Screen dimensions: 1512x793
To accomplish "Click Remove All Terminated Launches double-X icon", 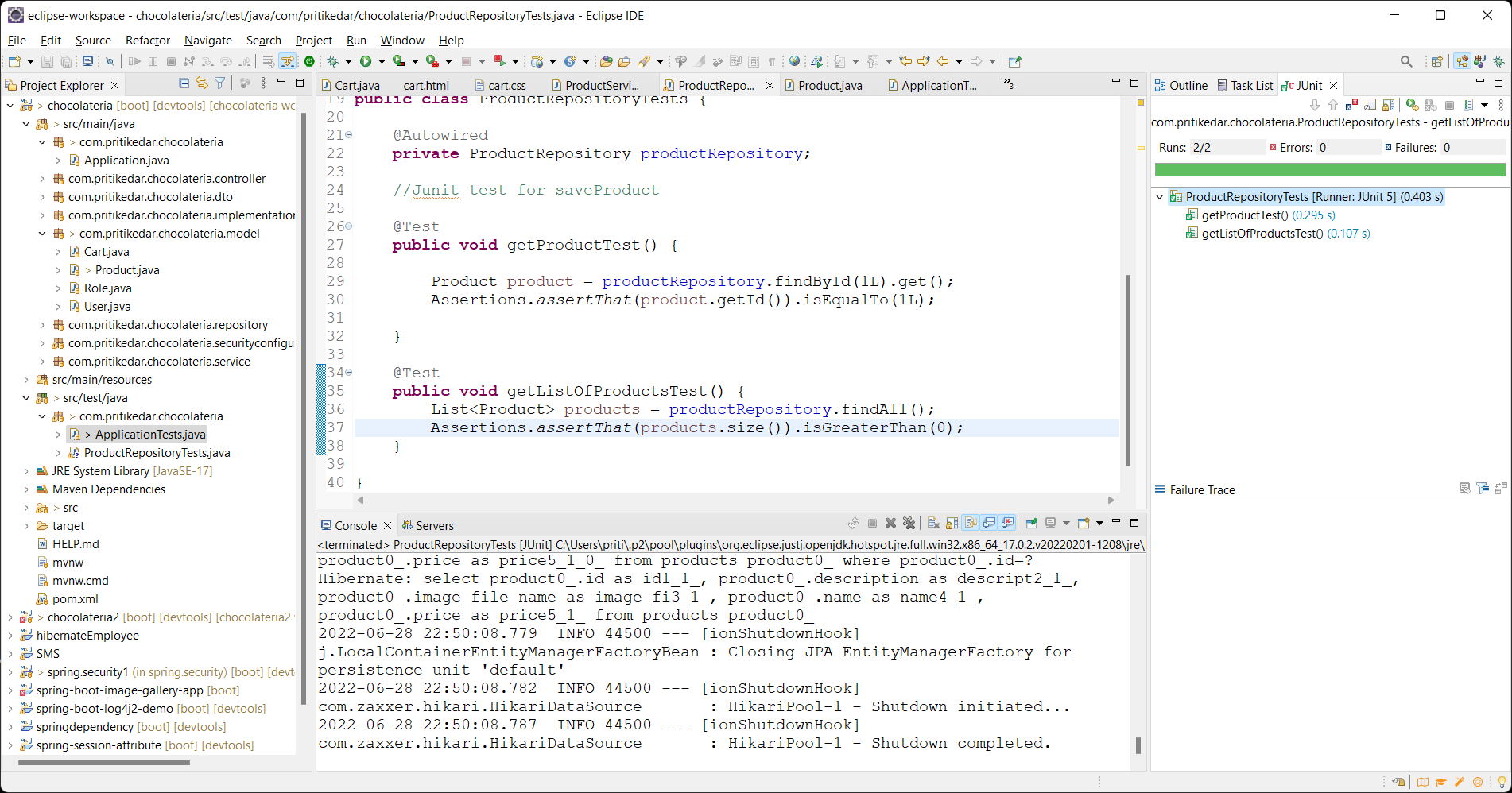I will (x=909, y=523).
